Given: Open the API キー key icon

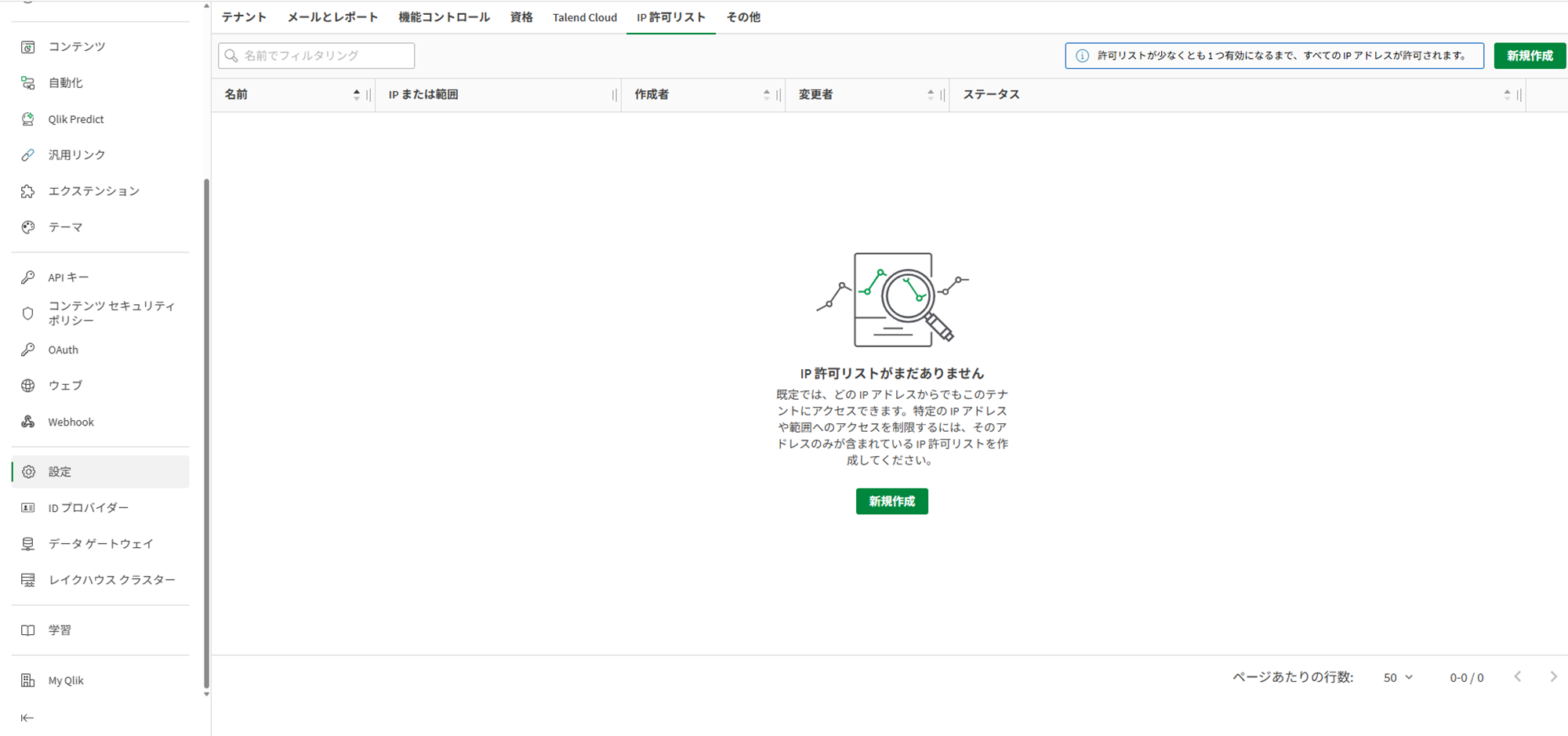Looking at the screenshot, I should click(28, 277).
